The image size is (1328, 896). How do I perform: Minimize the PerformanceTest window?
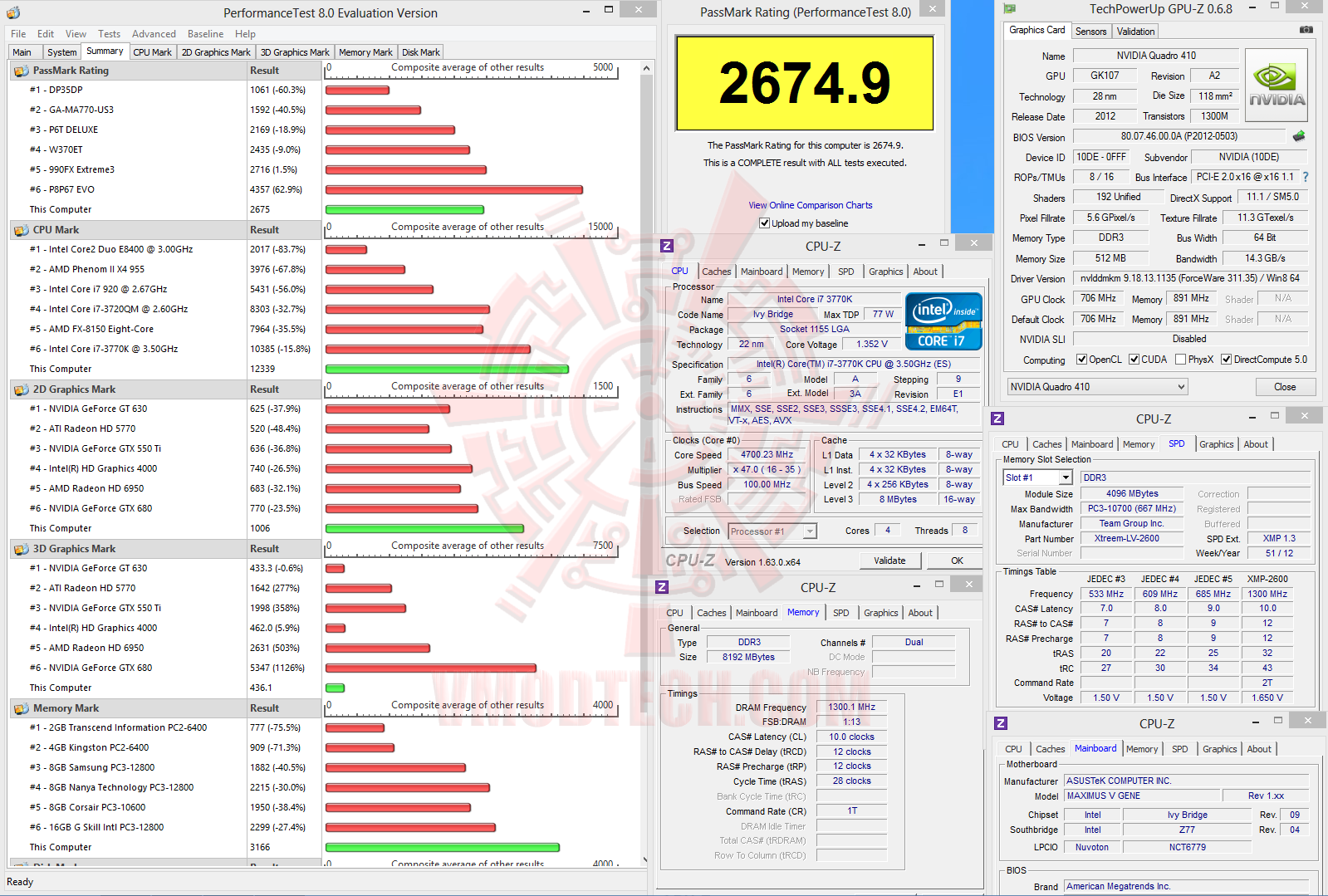point(587,10)
